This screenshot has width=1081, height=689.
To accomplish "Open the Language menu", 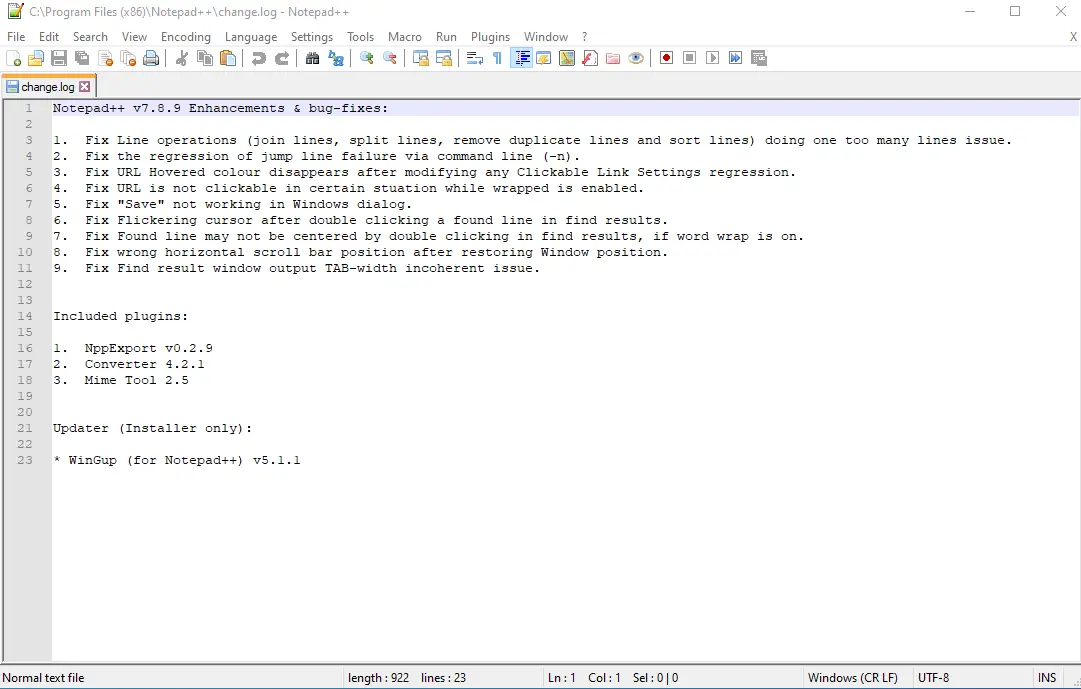I will click(251, 37).
